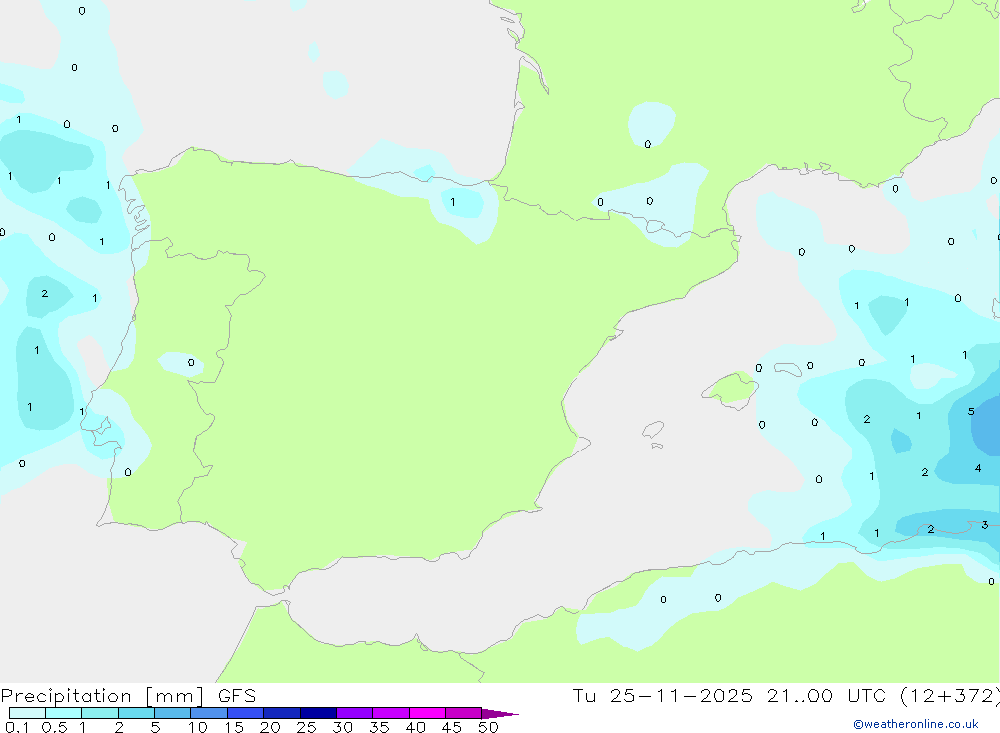This screenshot has height=733, width=1000.
Task: Click the '30' legend scale label
Action: (x=343, y=727)
